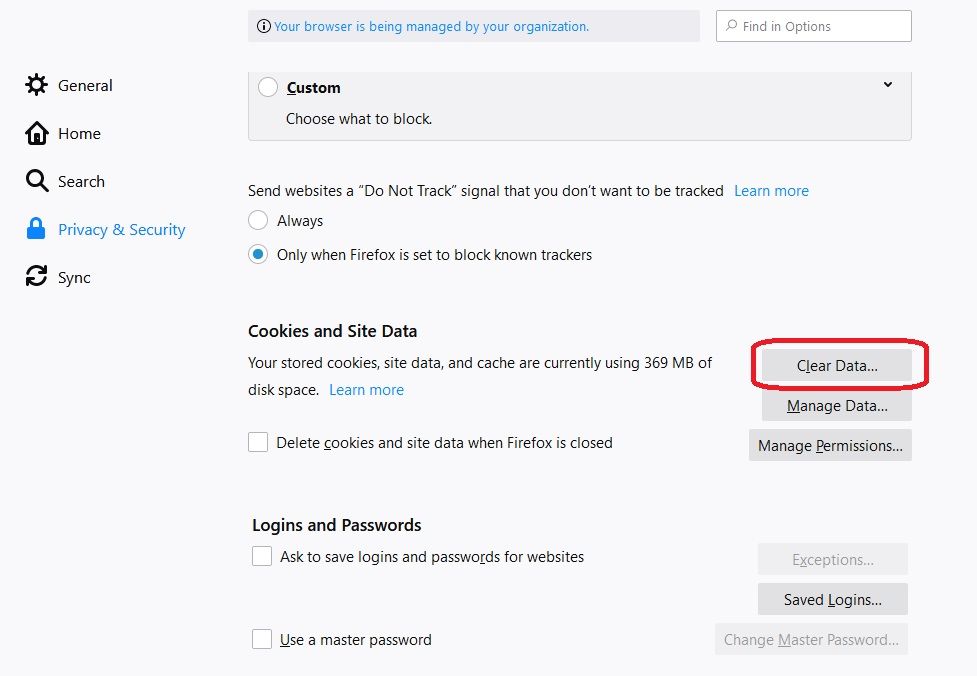The height and width of the screenshot is (676, 977).
Task: Click the Search magnifier icon in sidebar
Action: tap(36, 181)
